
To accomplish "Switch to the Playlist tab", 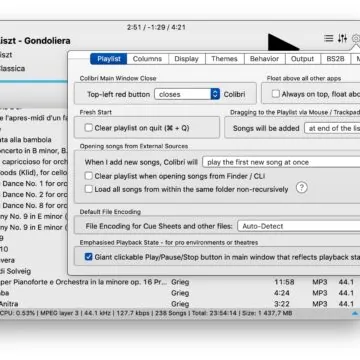I will 109,59.
